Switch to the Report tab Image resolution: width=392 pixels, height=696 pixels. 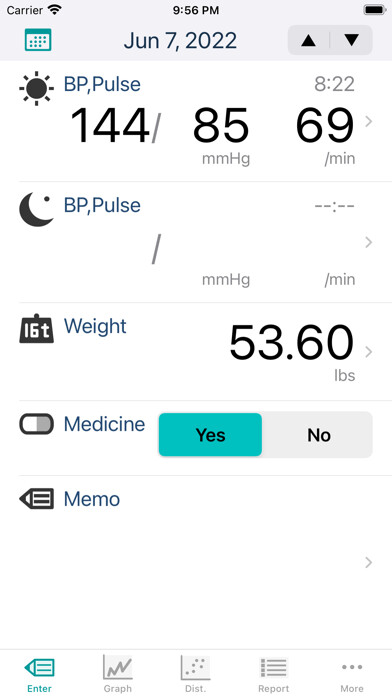(x=273, y=673)
